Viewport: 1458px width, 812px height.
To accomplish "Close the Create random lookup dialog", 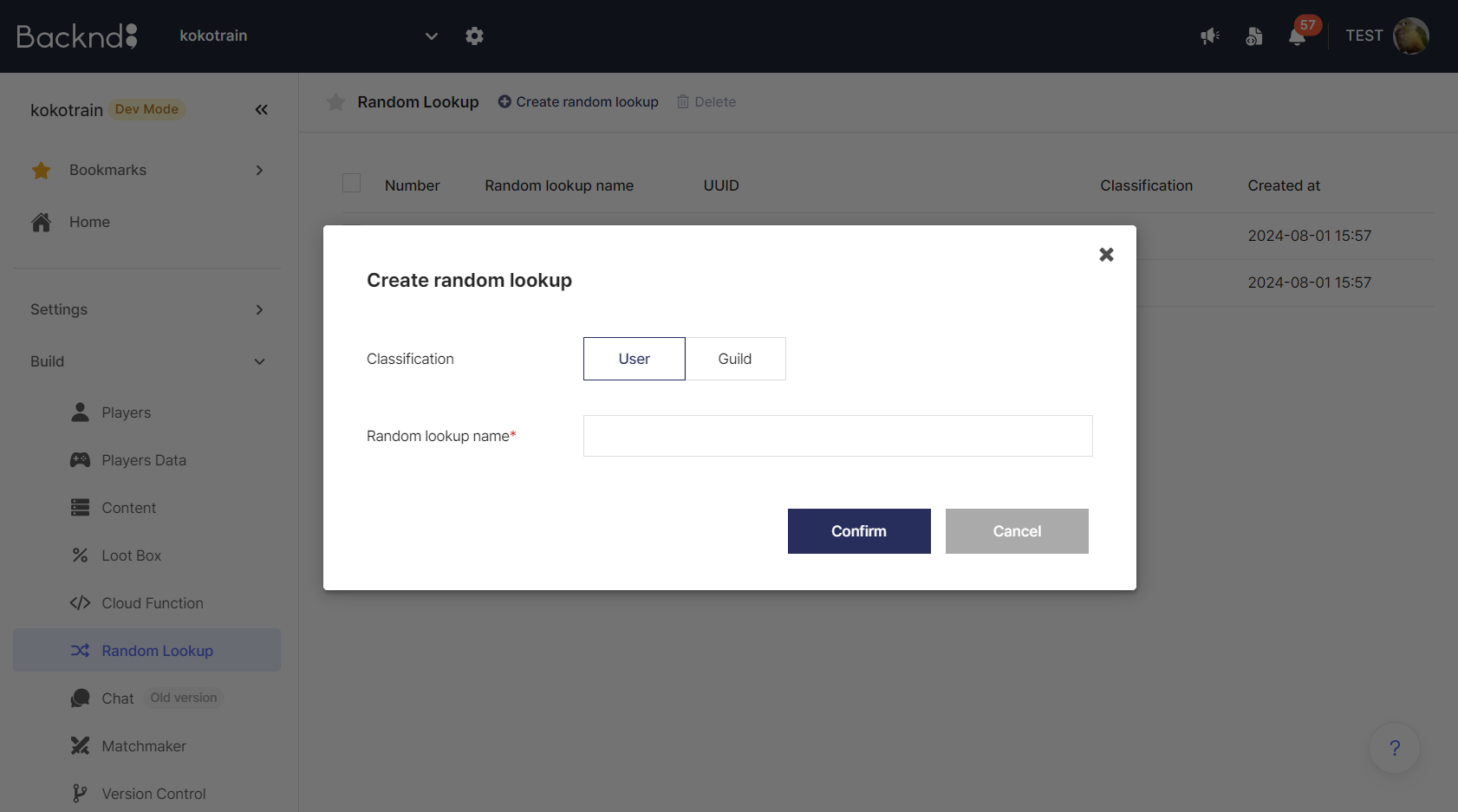I will (x=1106, y=254).
